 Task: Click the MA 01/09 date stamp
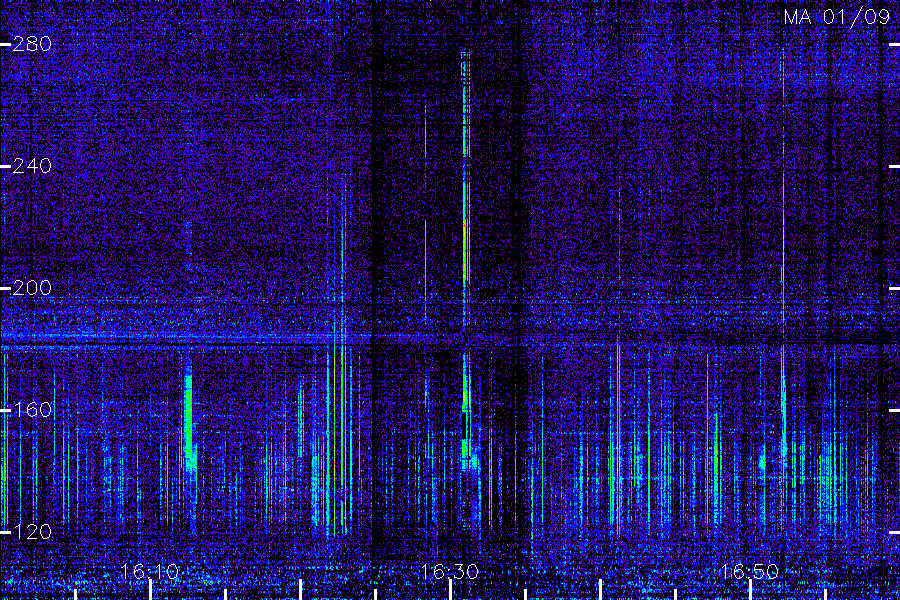[836, 17]
